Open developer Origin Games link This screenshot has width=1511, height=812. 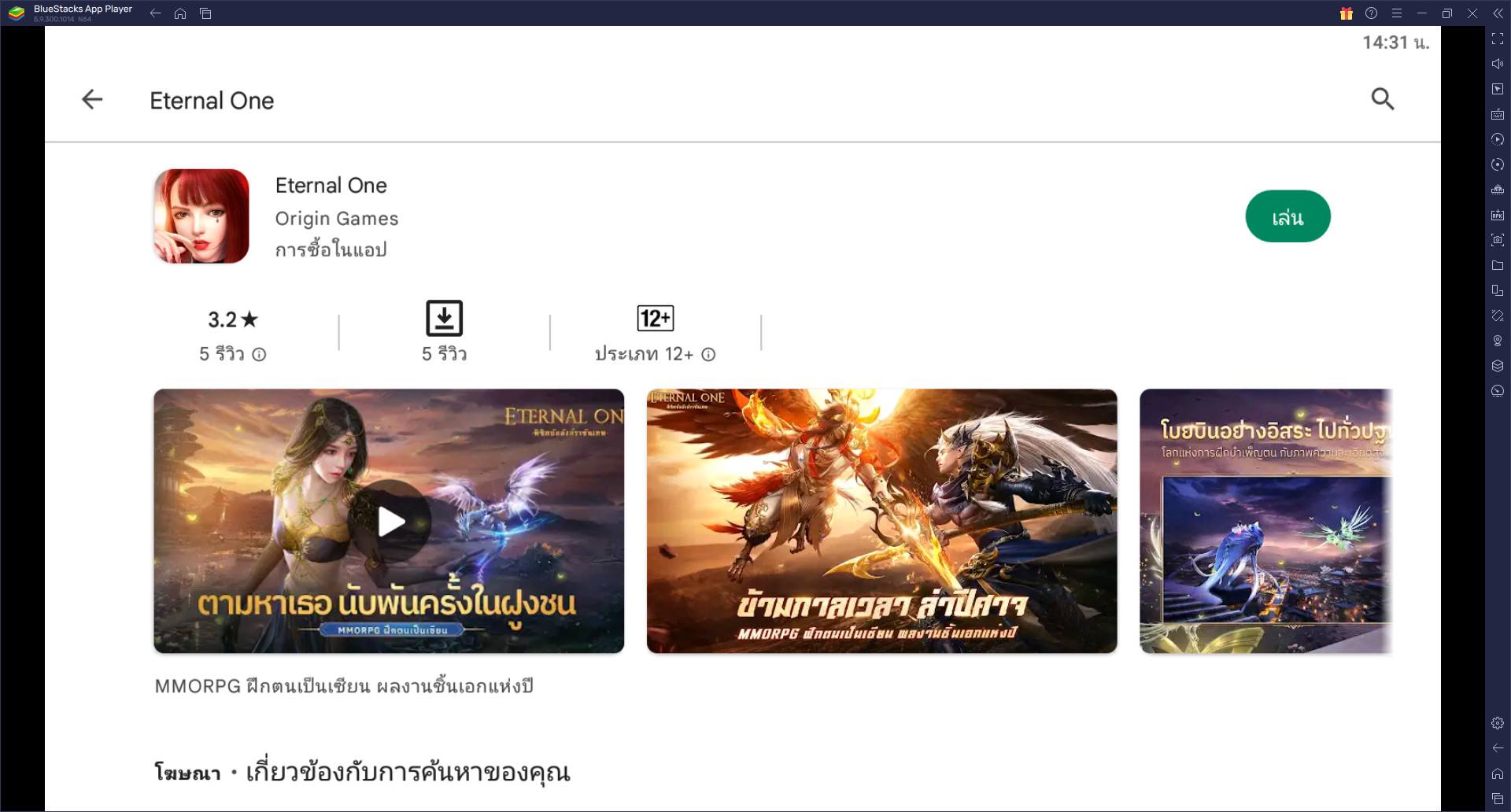(x=337, y=219)
